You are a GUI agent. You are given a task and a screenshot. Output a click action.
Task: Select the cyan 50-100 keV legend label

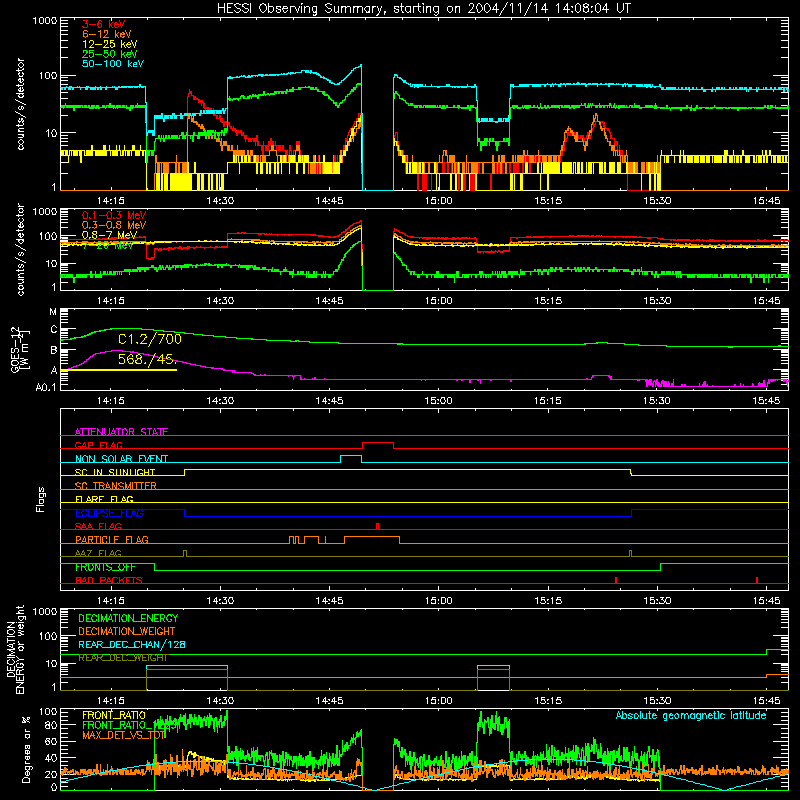(x=113, y=64)
